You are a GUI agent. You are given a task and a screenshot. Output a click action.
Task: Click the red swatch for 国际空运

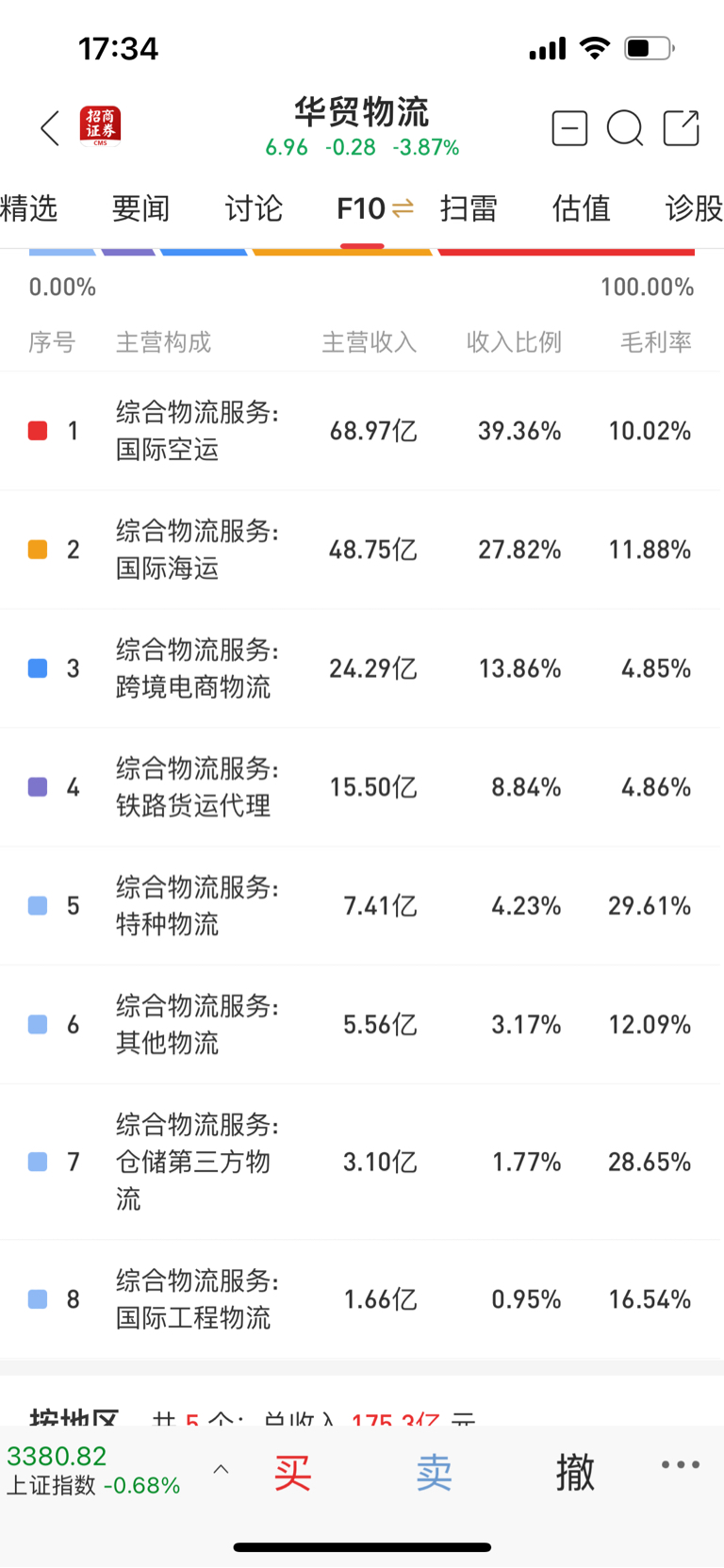point(38,431)
